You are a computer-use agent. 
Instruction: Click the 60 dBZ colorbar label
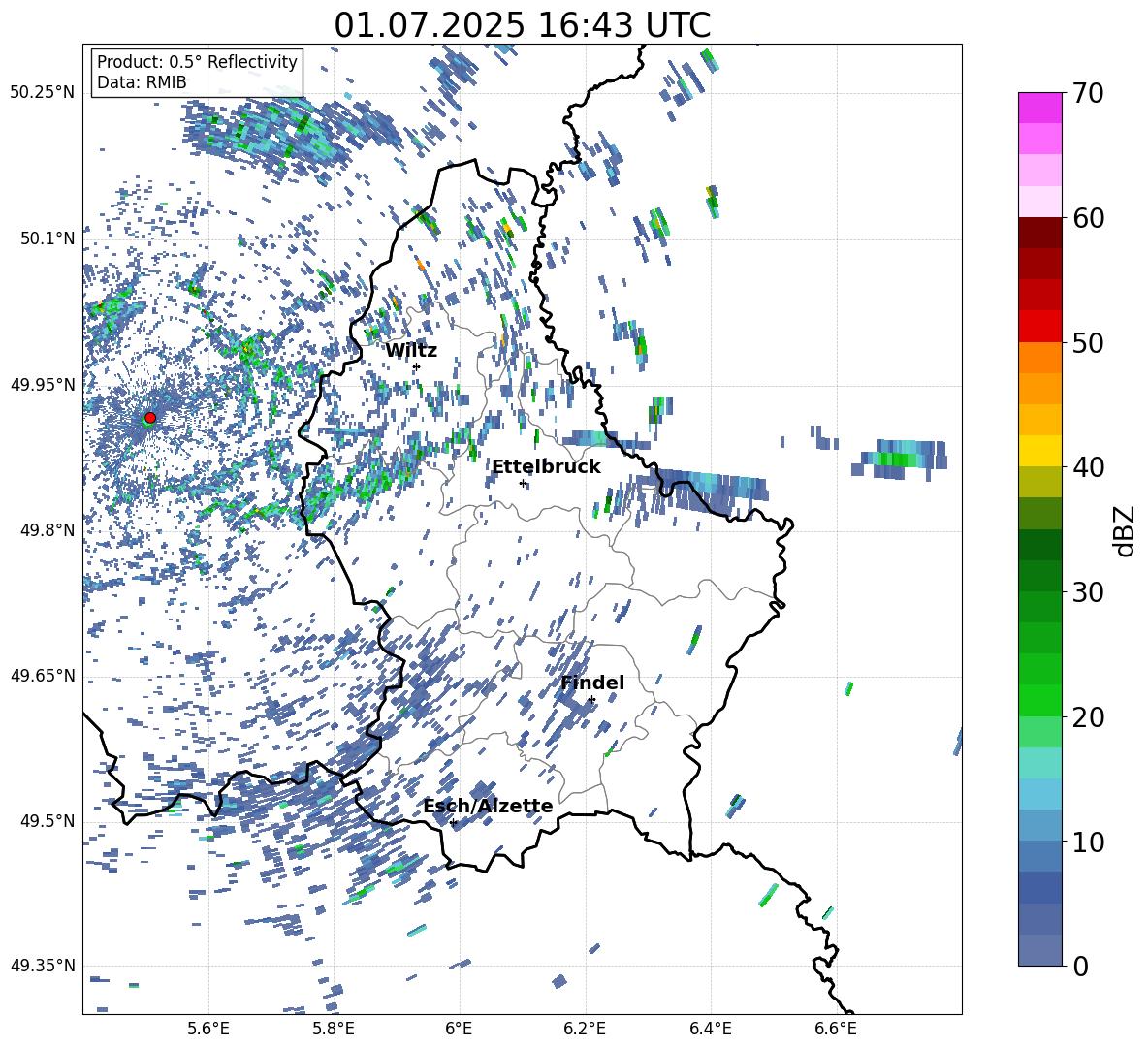click(x=1088, y=218)
